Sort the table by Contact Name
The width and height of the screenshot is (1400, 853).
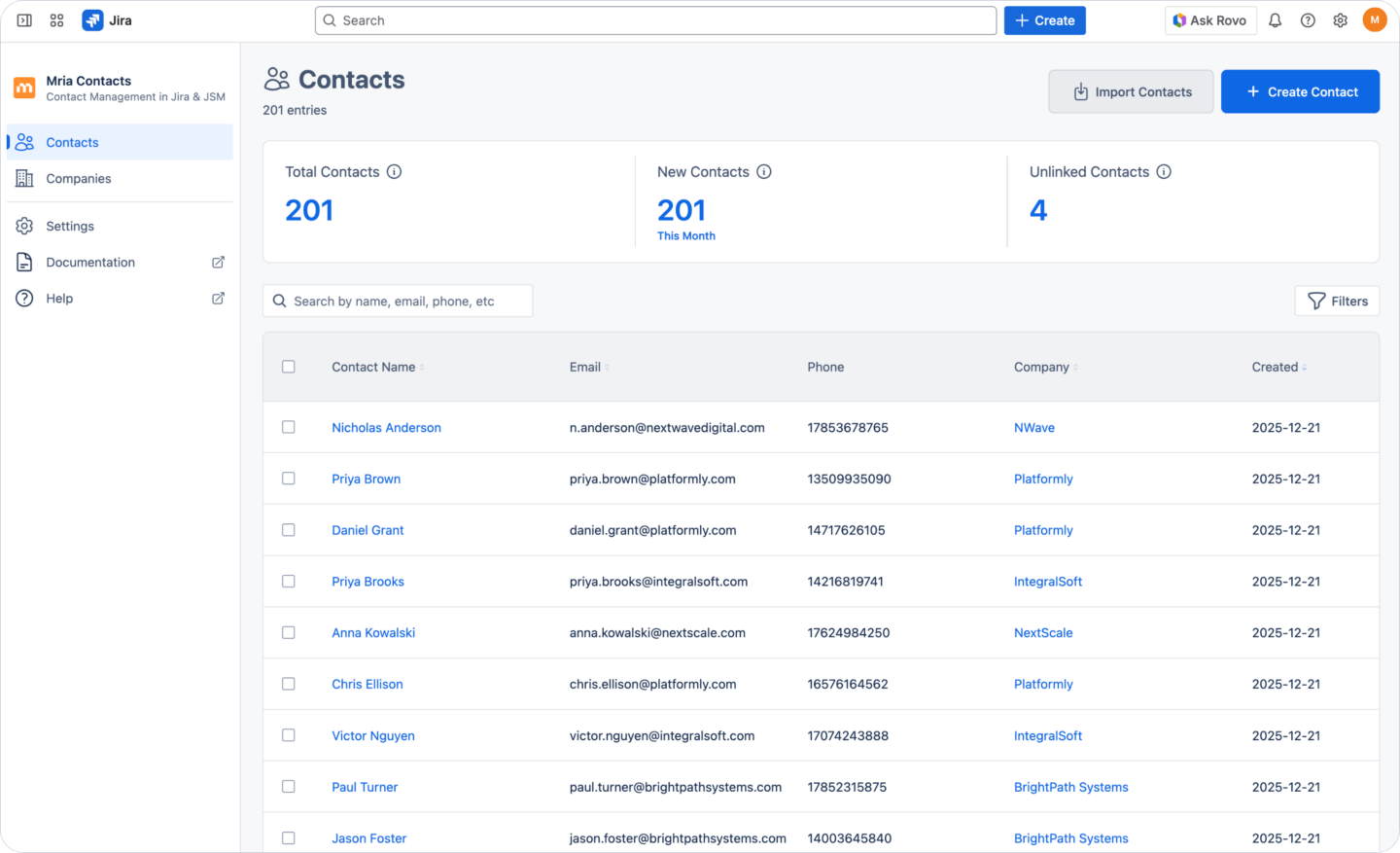coord(374,367)
